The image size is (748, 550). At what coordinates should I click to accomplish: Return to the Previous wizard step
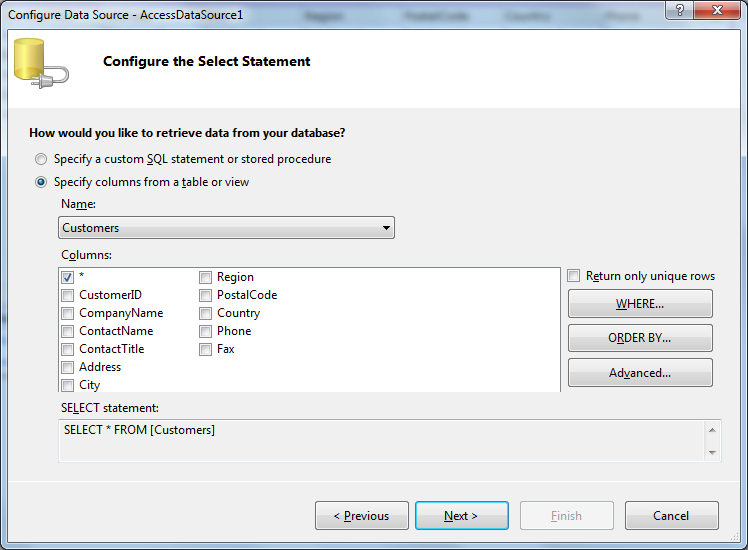coord(361,516)
